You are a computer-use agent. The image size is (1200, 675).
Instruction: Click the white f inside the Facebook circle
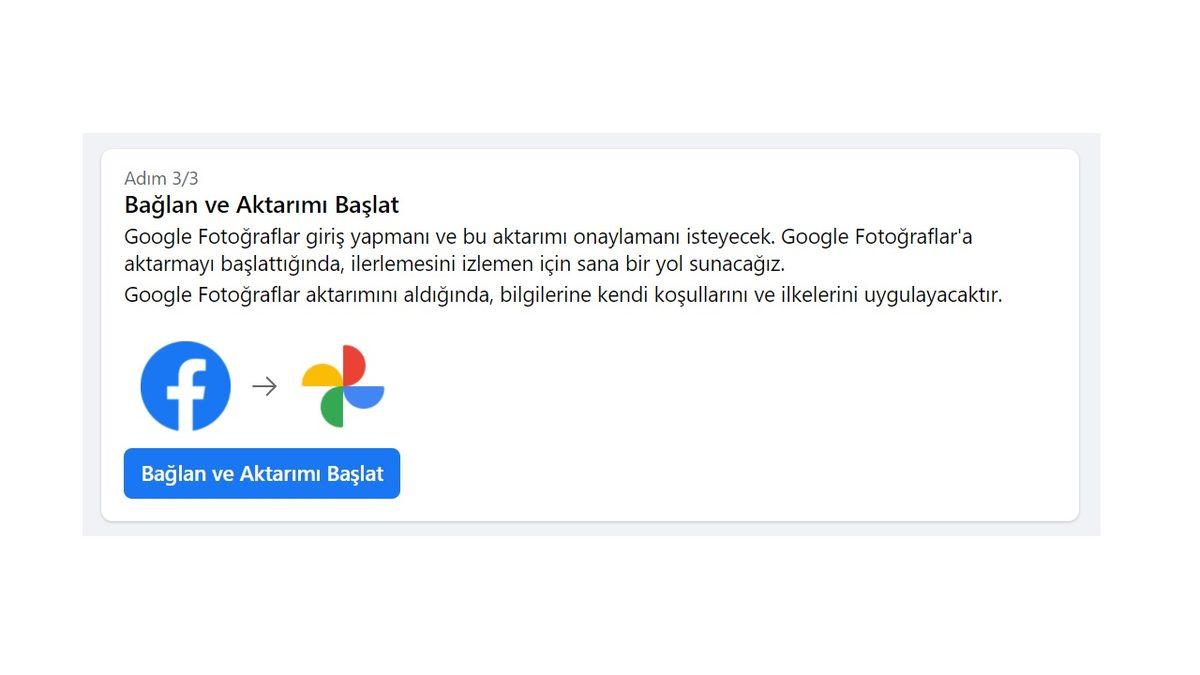pos(188,390)
